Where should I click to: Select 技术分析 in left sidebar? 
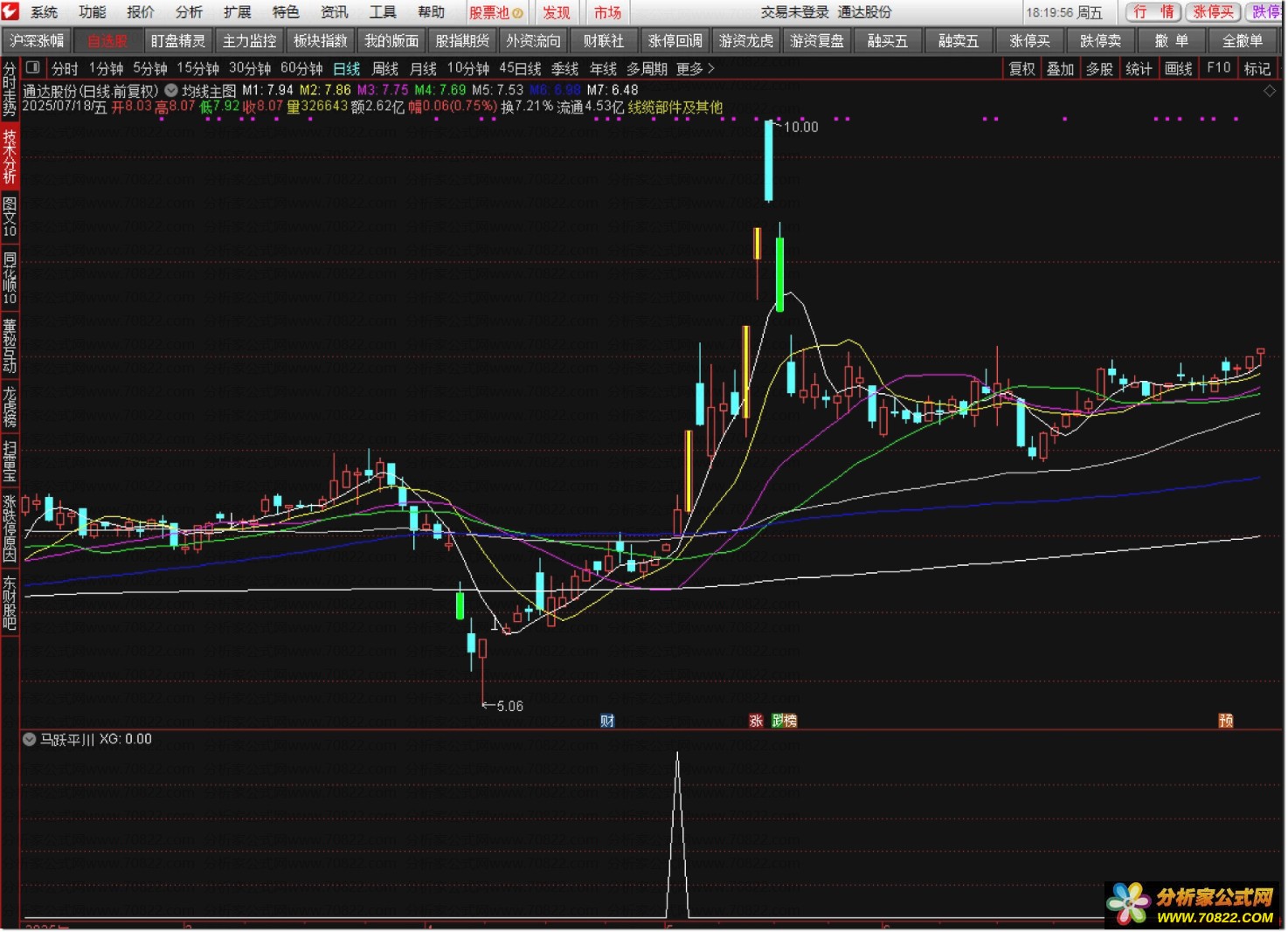10,155
